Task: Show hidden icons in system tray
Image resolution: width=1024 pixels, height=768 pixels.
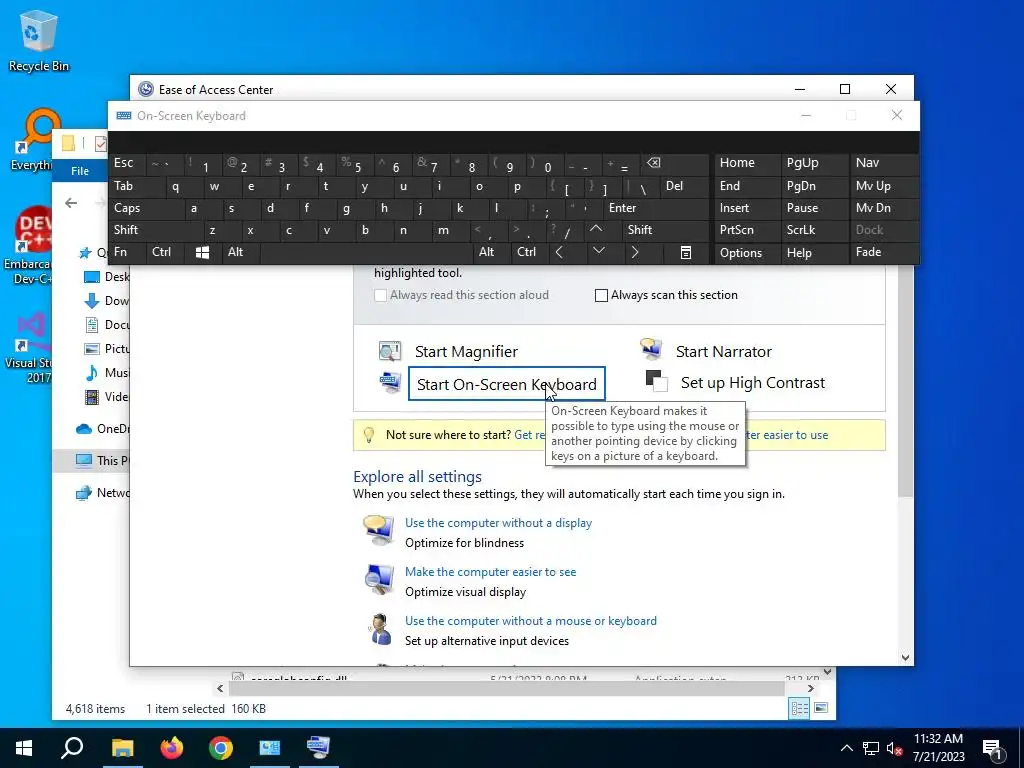Action: 846,748
